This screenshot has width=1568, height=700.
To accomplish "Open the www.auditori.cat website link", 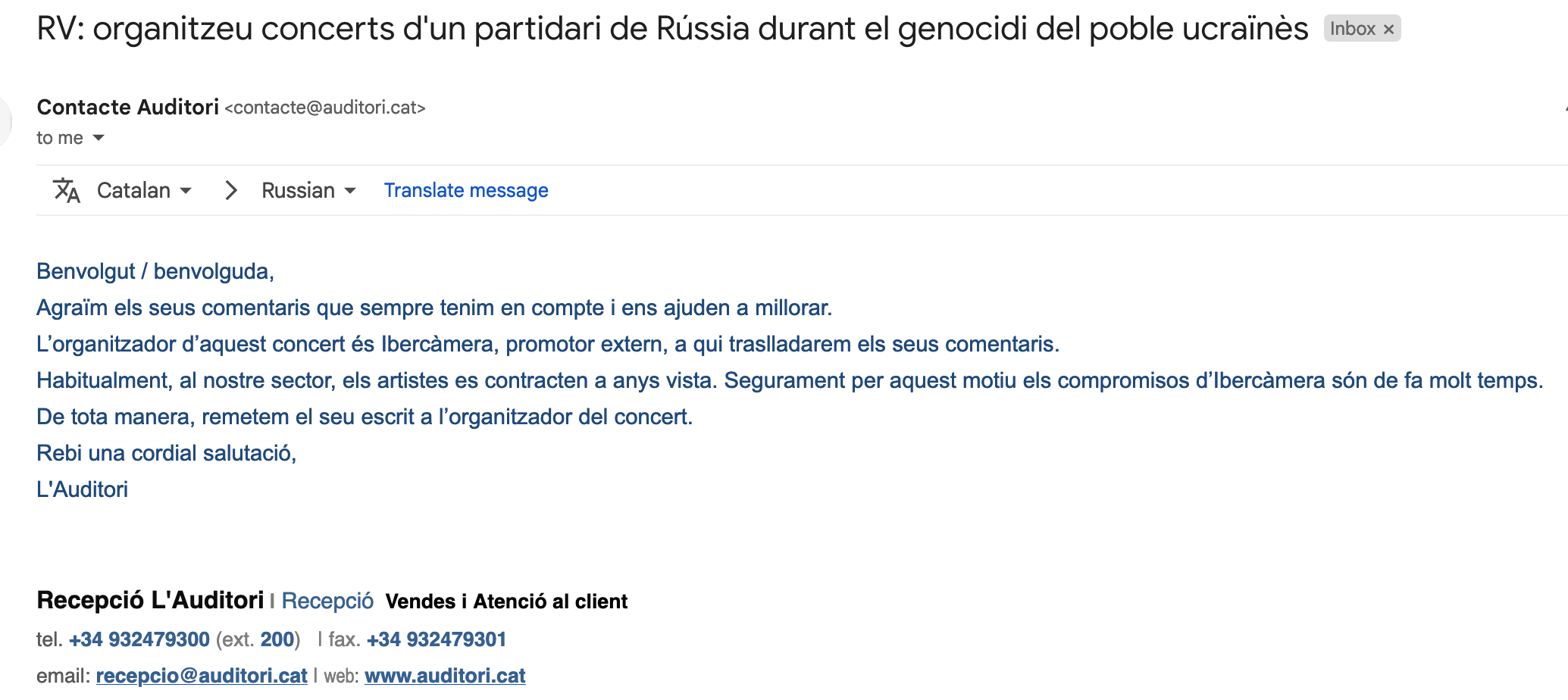I will [445, 676].
